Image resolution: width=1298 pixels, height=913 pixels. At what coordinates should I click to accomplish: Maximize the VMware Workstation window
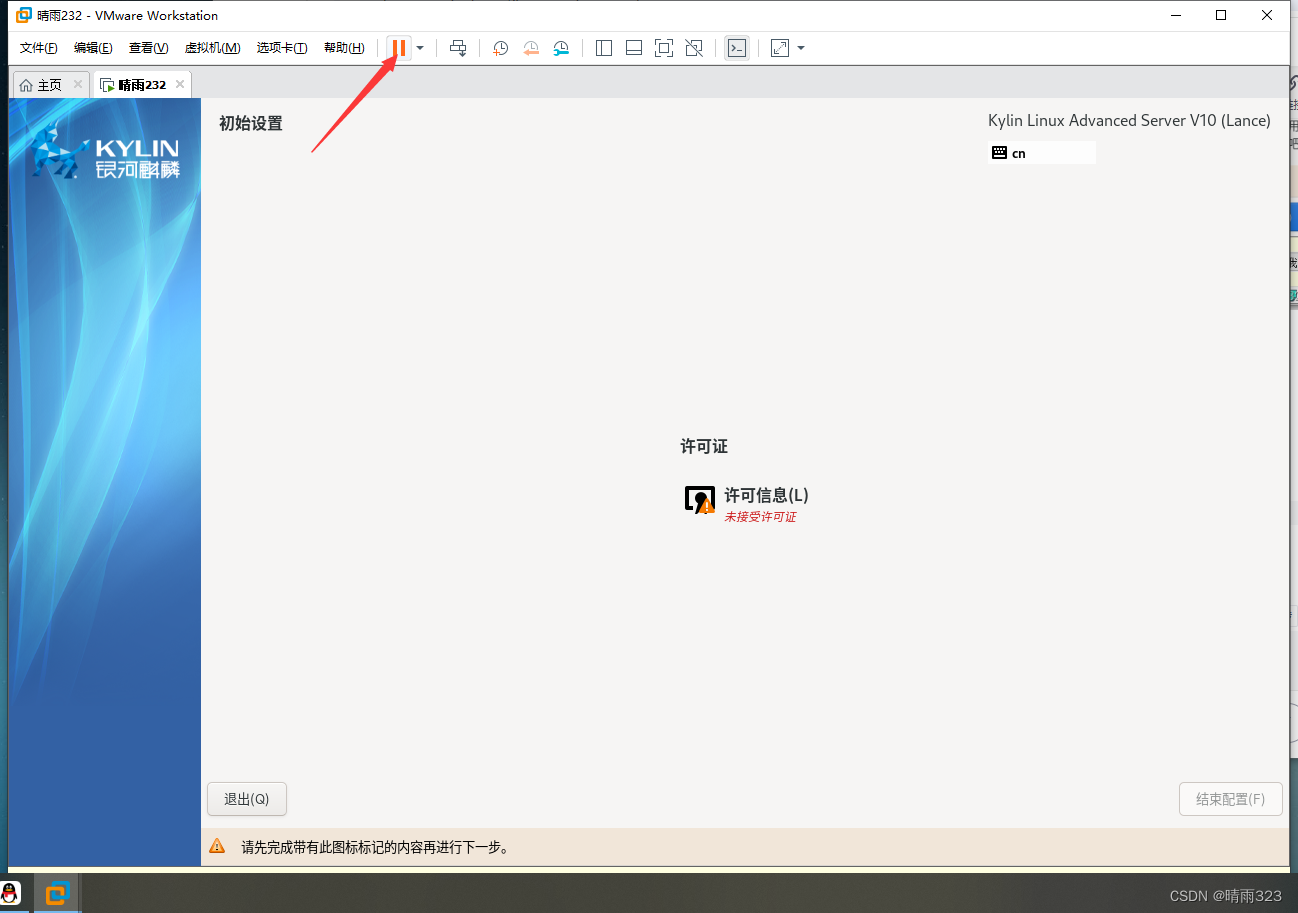pos(1221,15)
